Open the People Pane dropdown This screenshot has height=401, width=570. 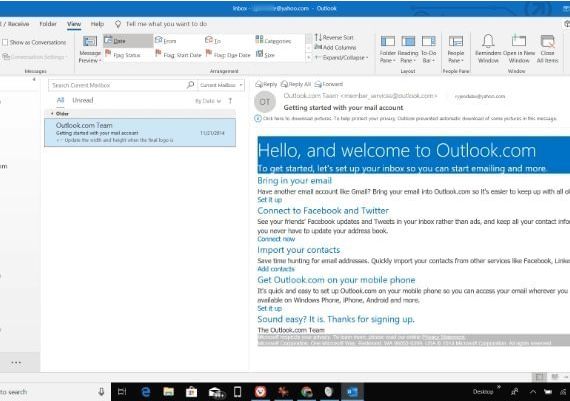click(455, 49)
